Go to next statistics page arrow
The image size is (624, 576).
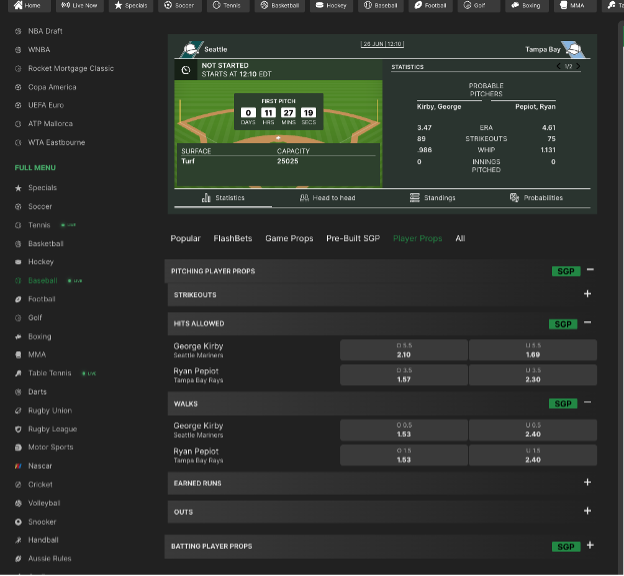tap(578, 67)
